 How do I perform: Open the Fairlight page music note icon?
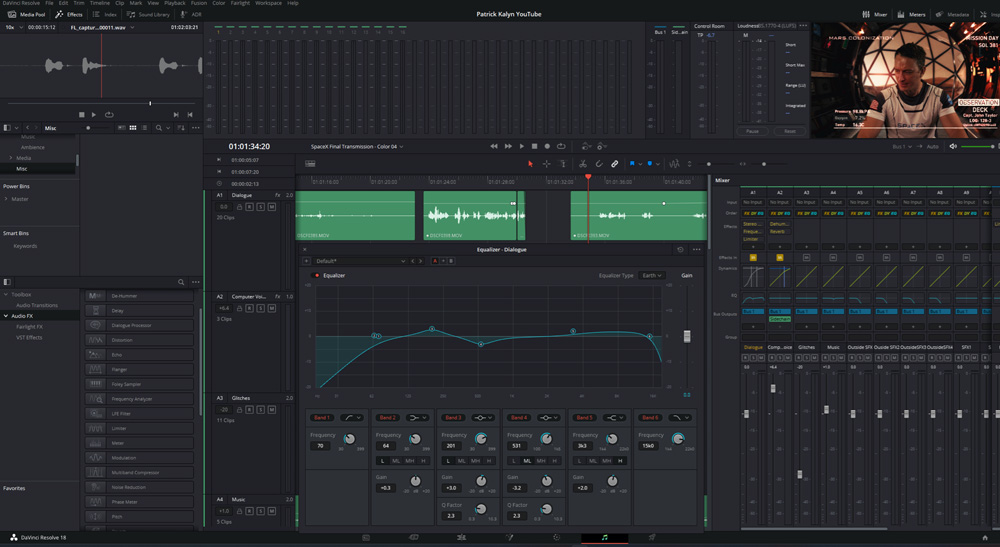pyautogui.click(x=604, y=538)
